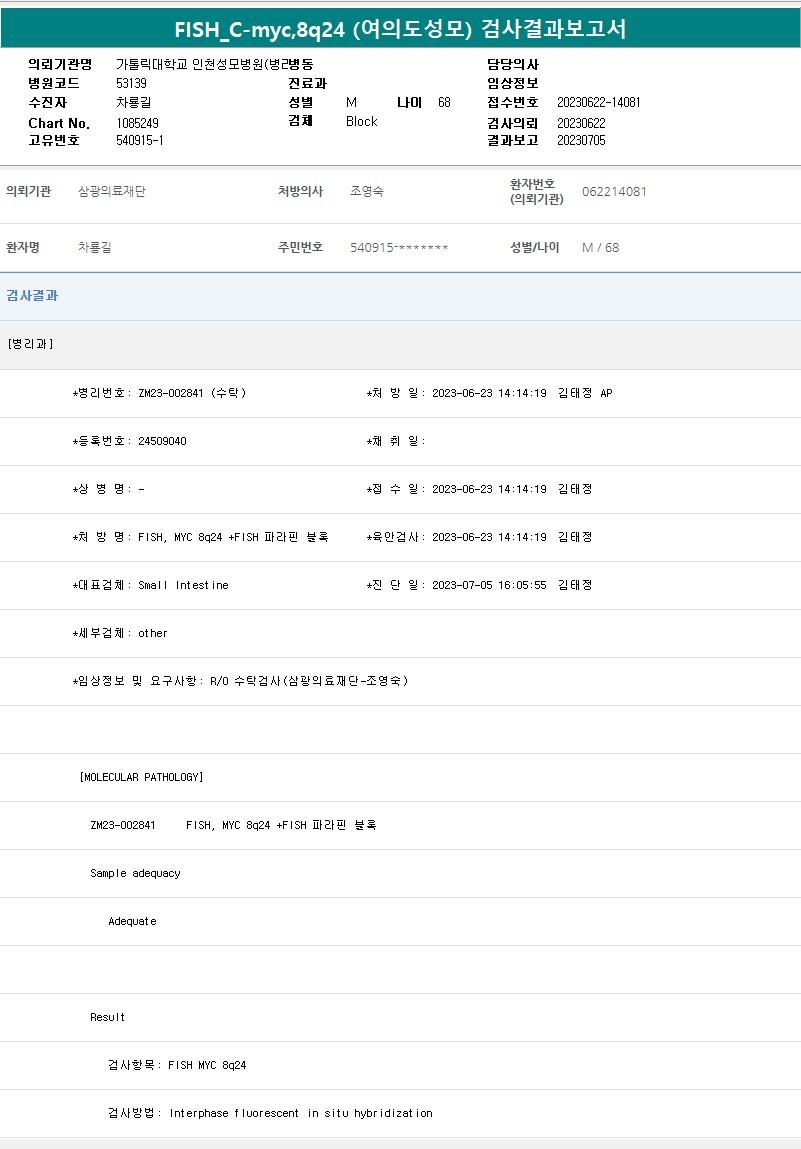Image resolution: width=801 pixels, height=1149 pixels.
Task: Select the 접수번호 value 20230622-14081
Action: [598, 102]
